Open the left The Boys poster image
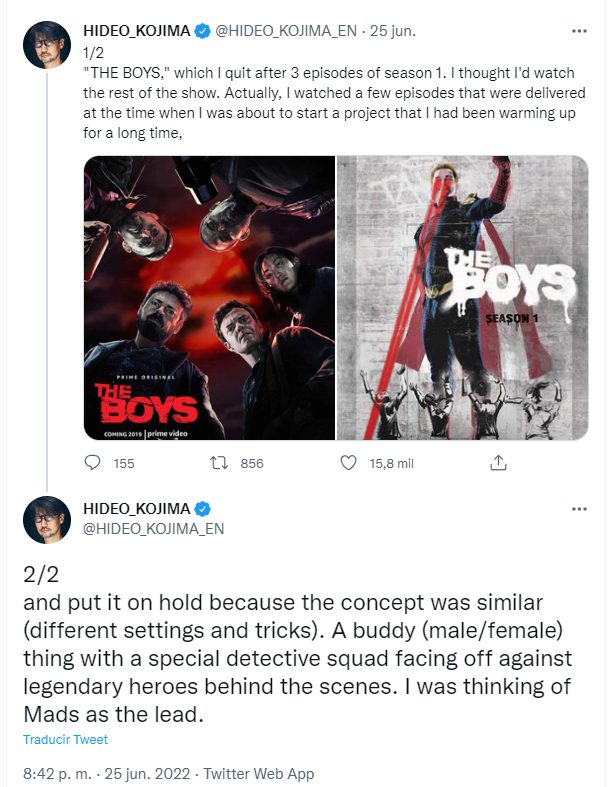Viewport: 610px width, 787px height. (209, 297)
